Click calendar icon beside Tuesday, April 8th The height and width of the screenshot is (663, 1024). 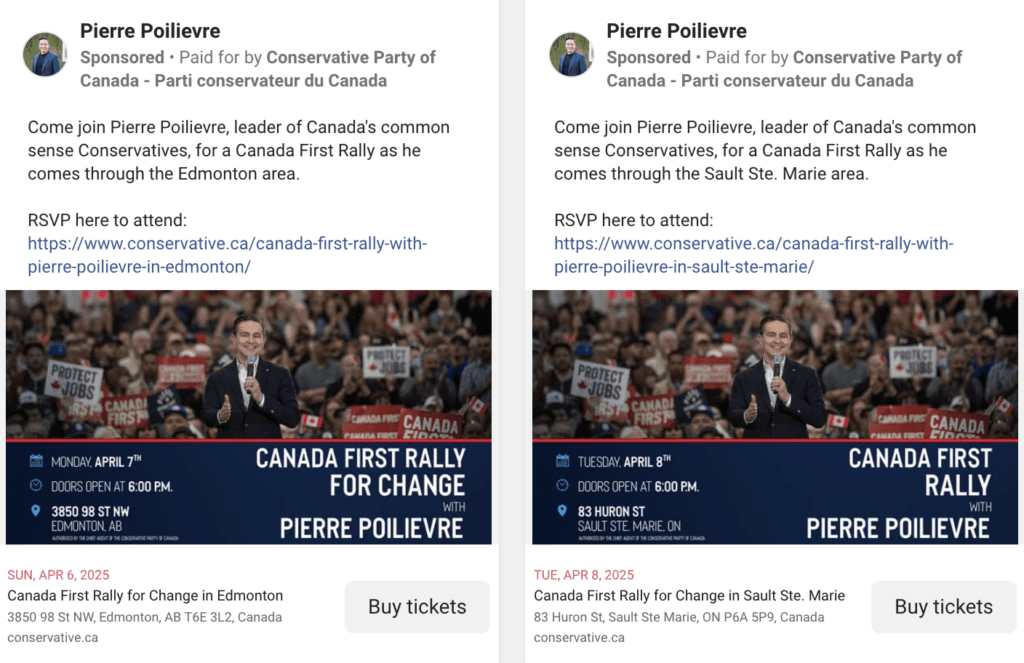pos(562,461)
